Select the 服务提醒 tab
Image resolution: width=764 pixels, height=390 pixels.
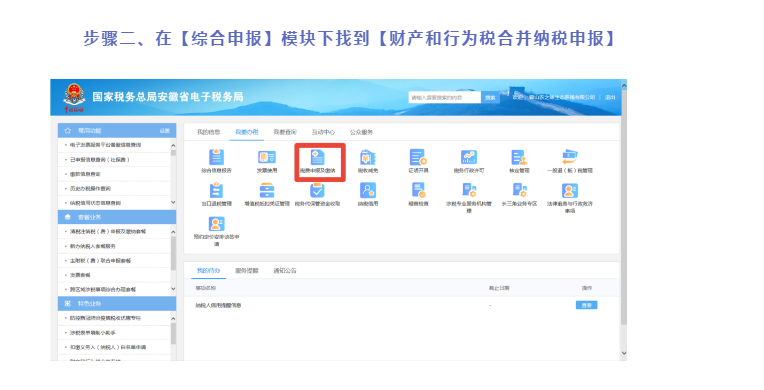pyautogui.click(x=247, y=271)
